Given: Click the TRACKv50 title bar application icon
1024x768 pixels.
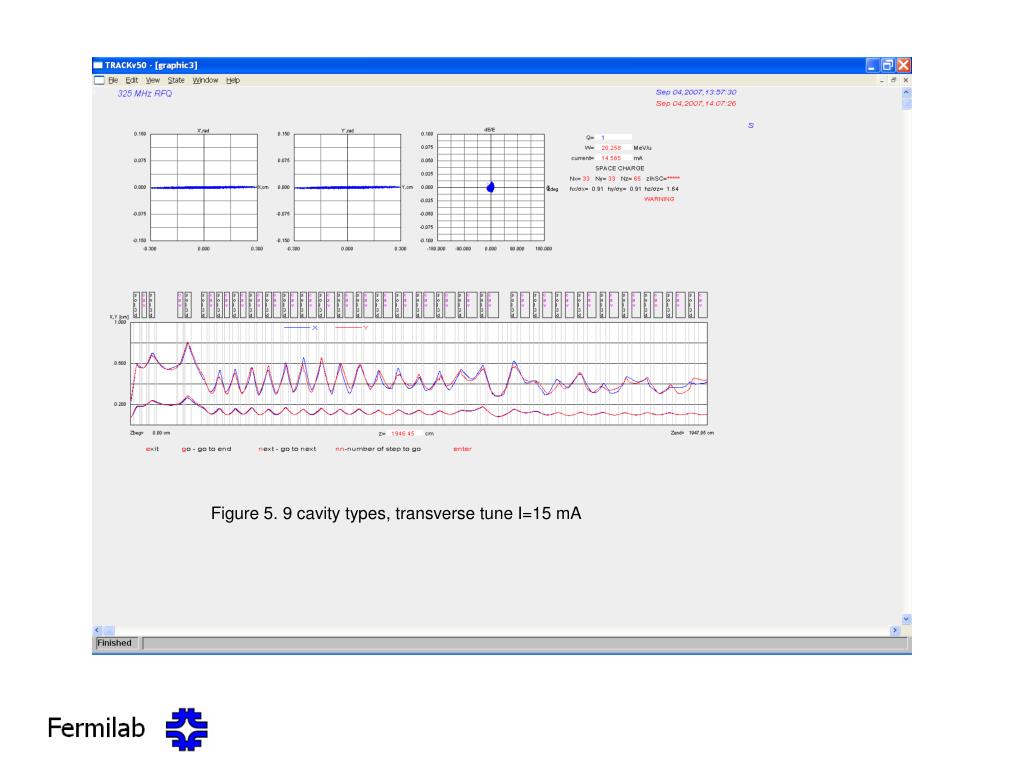Looking at the screenshot, I should coord(98,65).
